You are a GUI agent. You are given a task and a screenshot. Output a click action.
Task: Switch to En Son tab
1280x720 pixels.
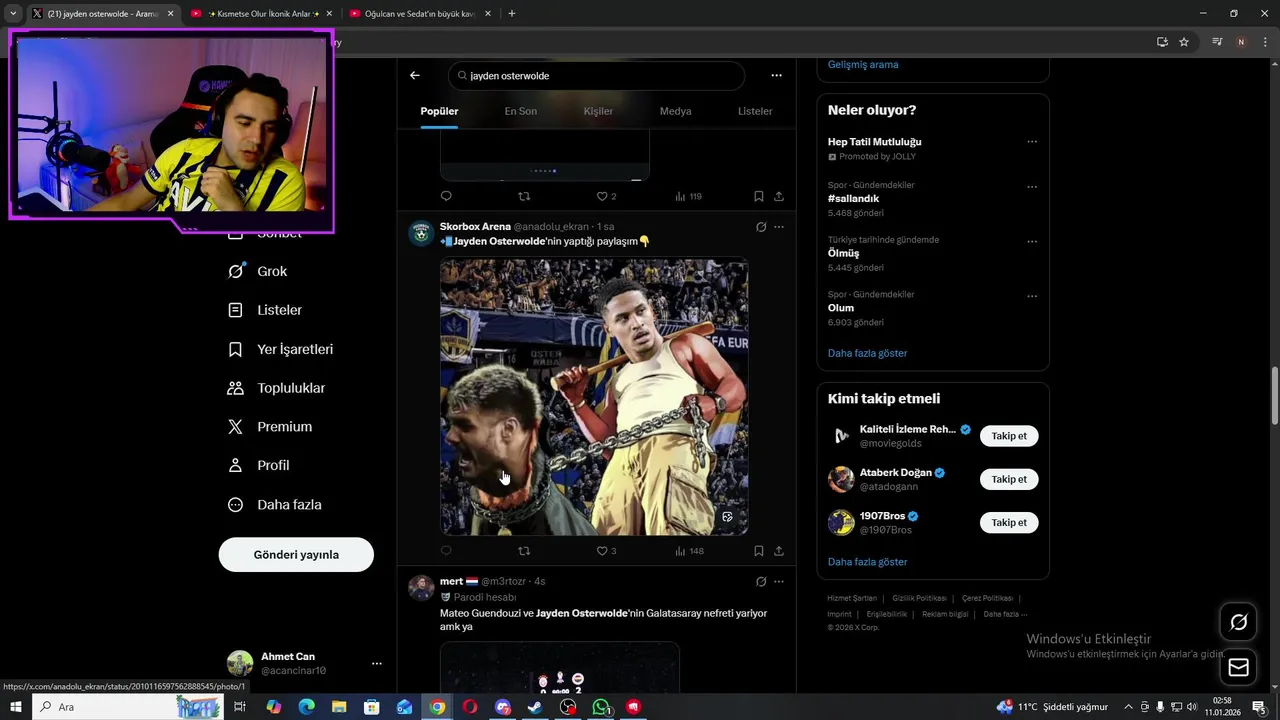[x=520, y=111]
